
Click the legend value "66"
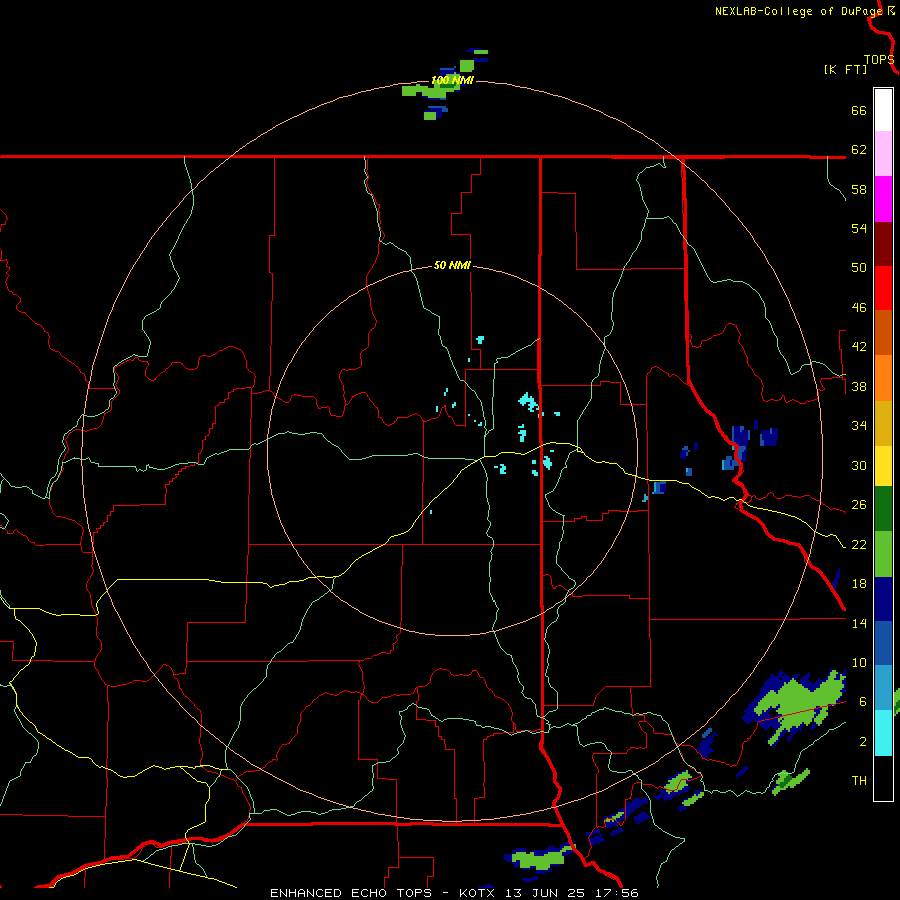859,111
